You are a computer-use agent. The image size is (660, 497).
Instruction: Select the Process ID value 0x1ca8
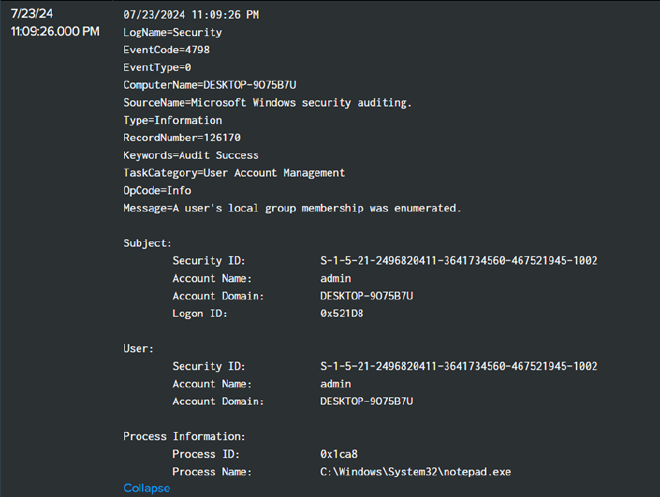338,454
